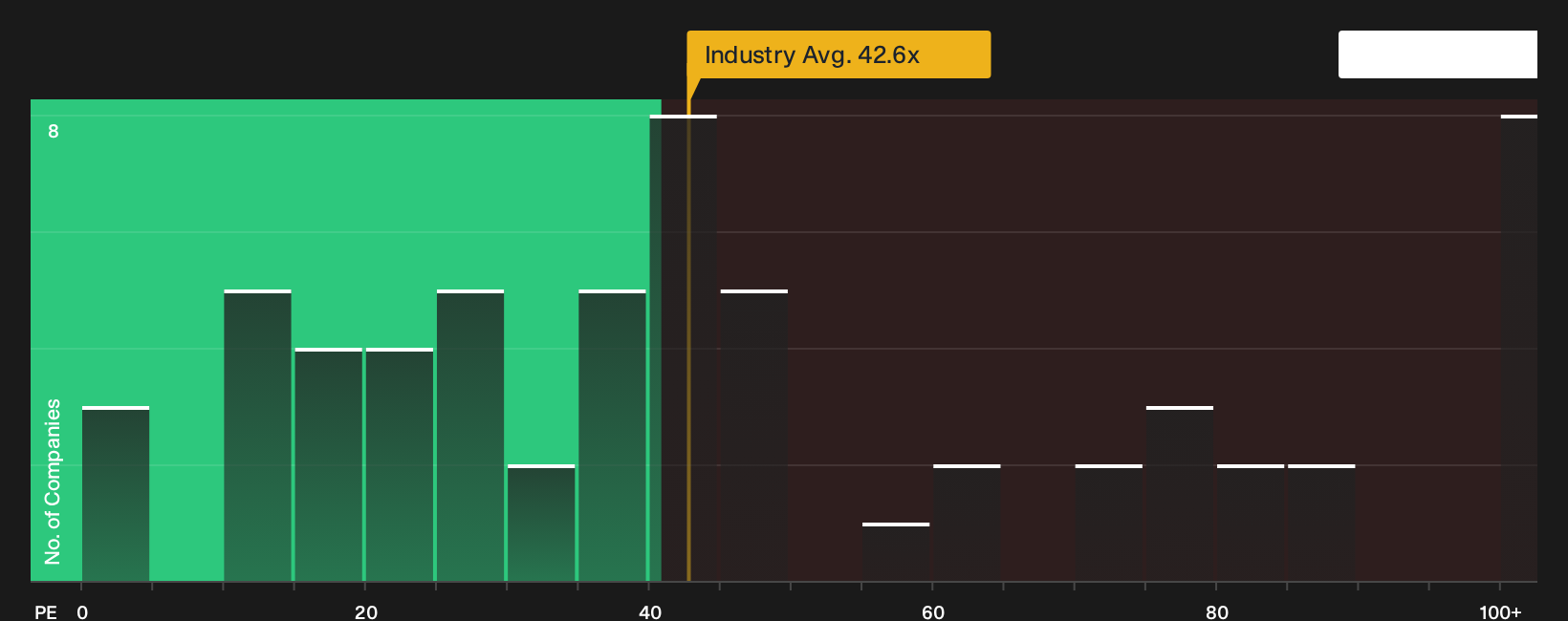Select the histogram bar for PE 25-30
The width and height of the screenshot is (1568, 621).
(x=469, y=436)
